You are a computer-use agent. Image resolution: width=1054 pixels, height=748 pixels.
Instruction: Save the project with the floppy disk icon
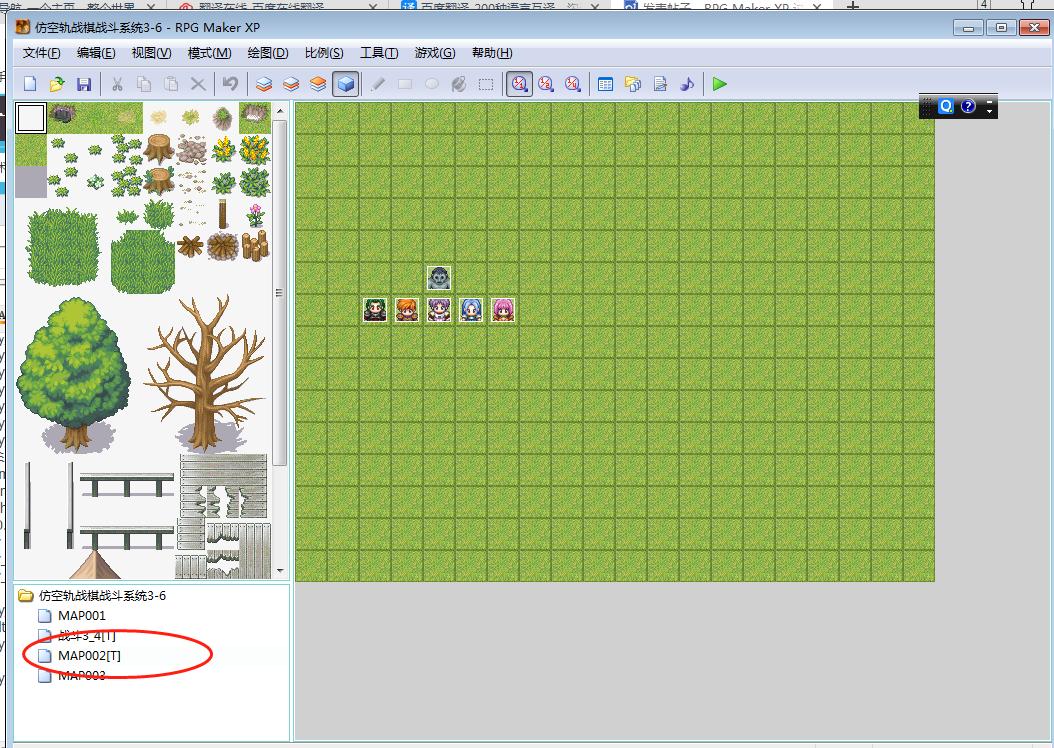click(x=84, y=84)
